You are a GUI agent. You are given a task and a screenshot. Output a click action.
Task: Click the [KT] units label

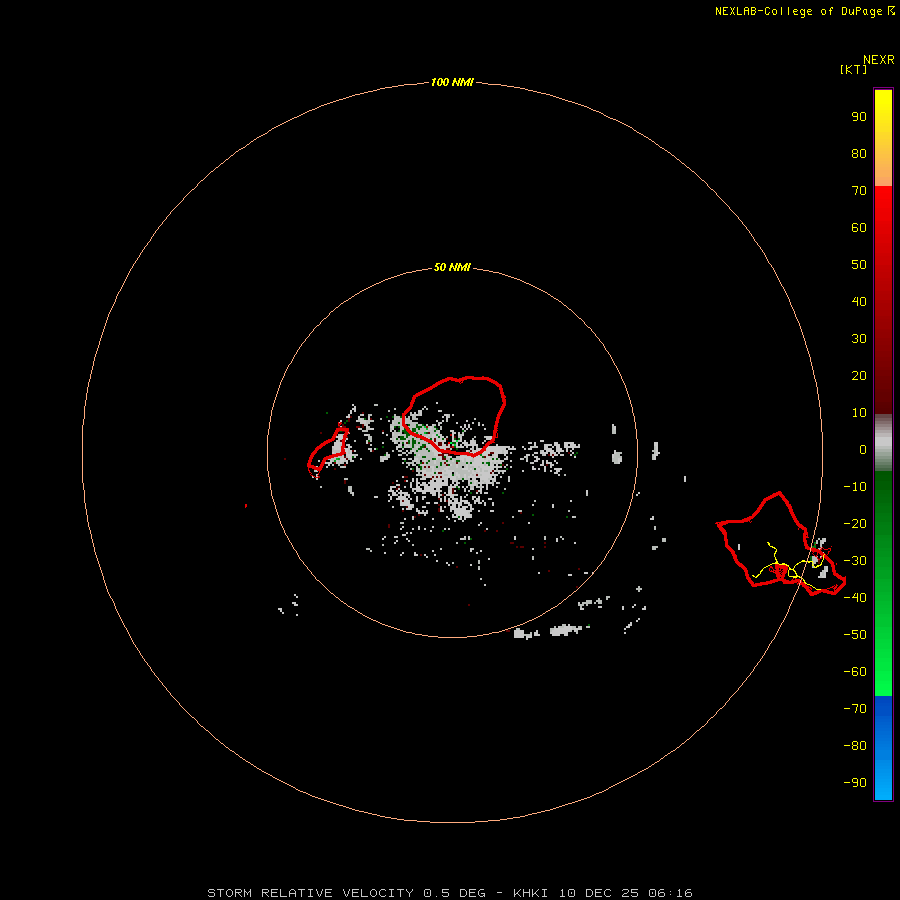(853, 69)
